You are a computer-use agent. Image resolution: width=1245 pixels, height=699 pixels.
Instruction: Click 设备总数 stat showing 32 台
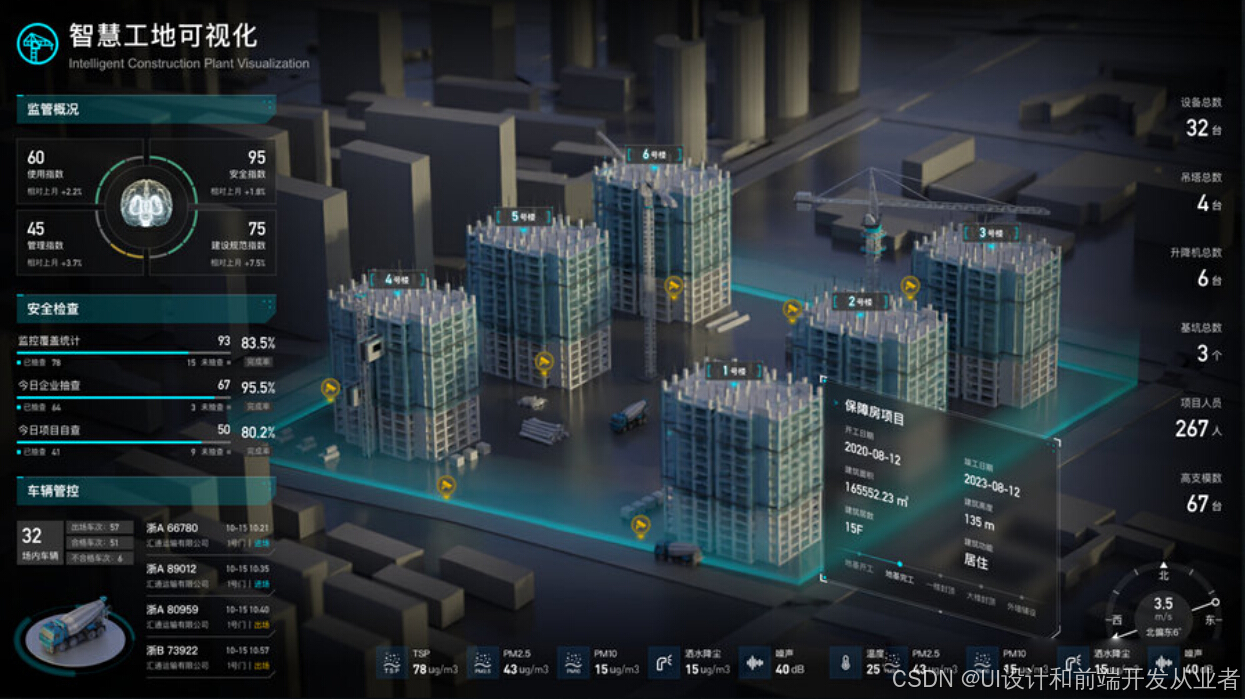(1202, 118)
